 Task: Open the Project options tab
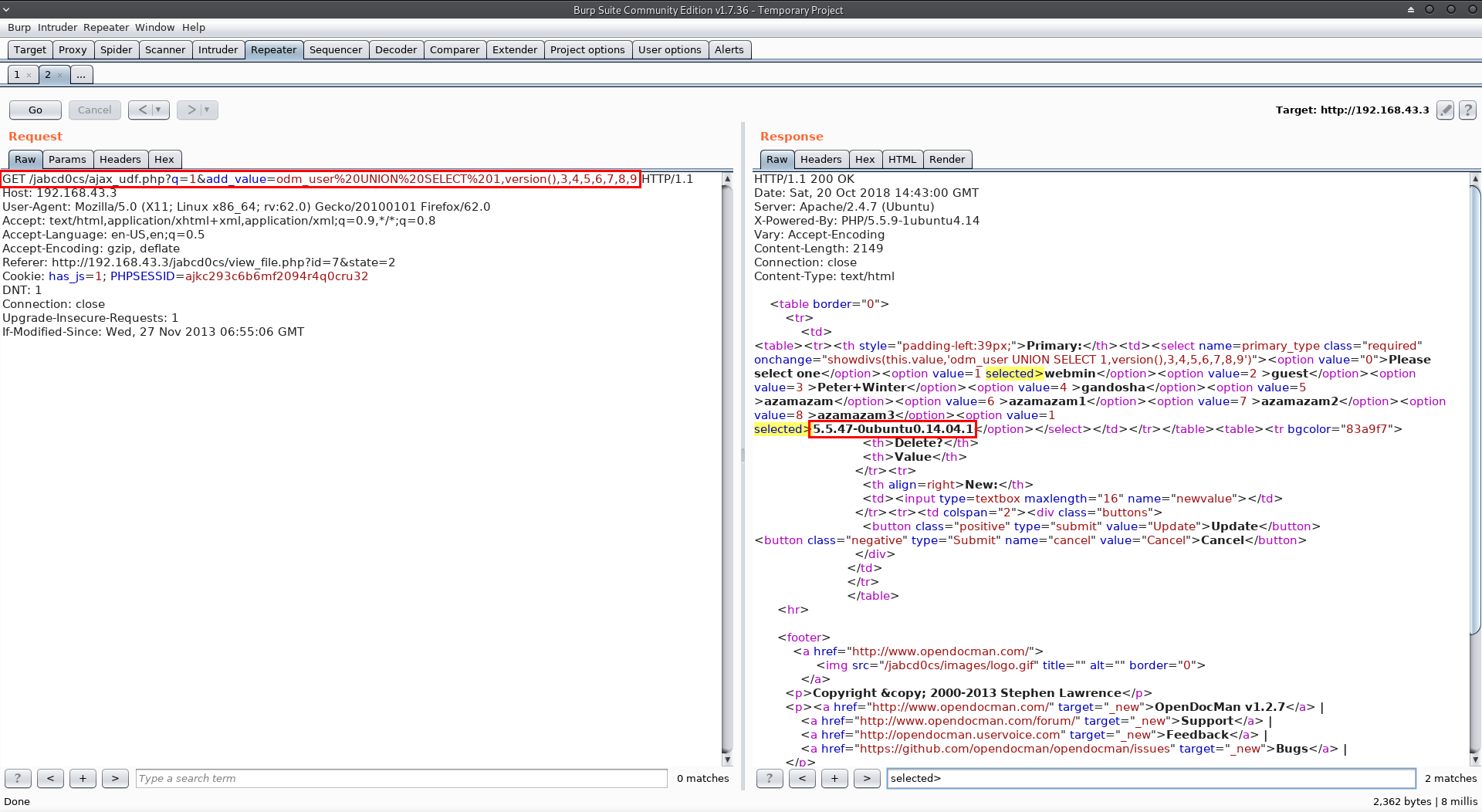pos(587,49)
